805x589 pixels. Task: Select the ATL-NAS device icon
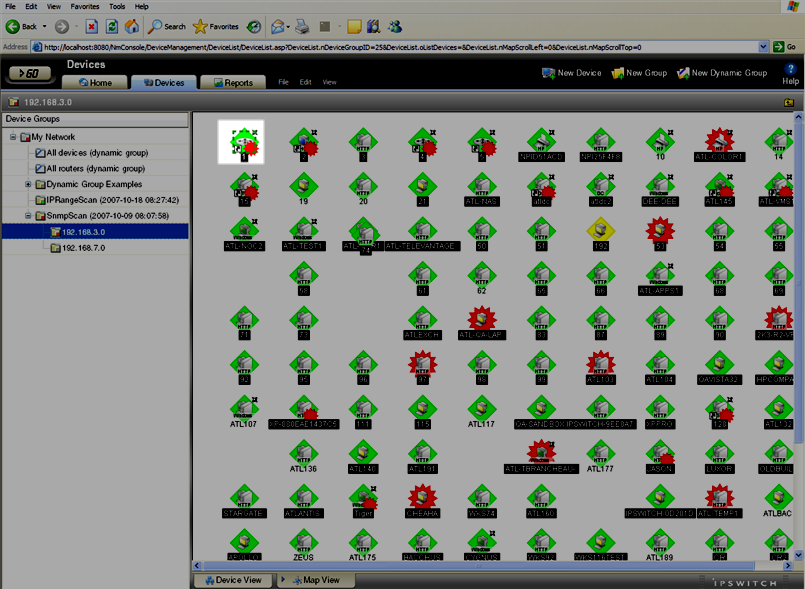[481, 186]
